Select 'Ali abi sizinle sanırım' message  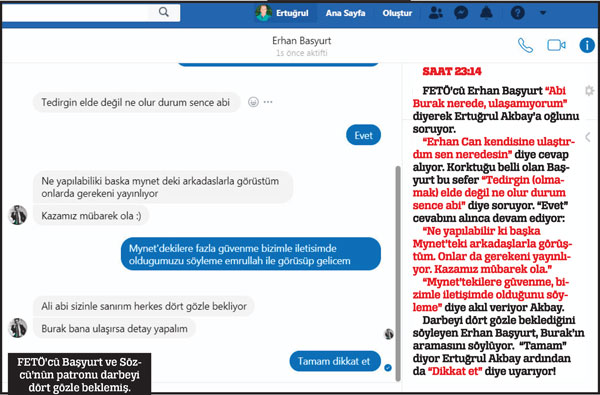(x=143, y=306)
